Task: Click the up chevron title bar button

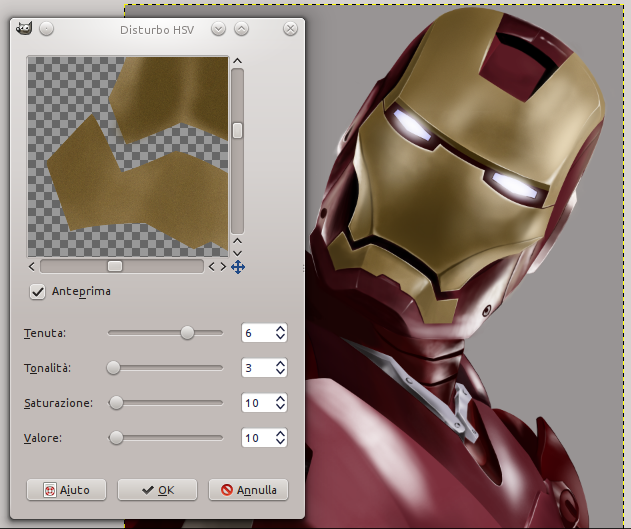Action: tap(241, 29)
